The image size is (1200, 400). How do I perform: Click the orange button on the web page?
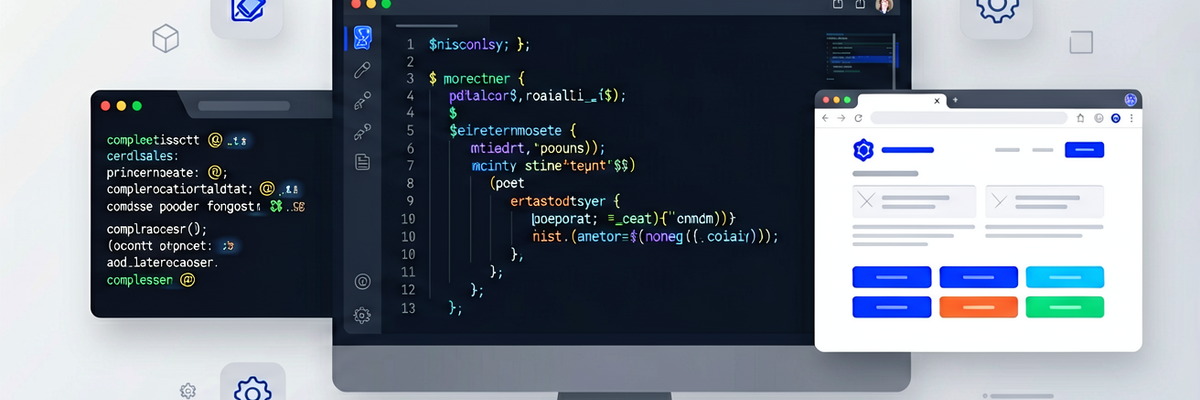(x=979, y=307)
